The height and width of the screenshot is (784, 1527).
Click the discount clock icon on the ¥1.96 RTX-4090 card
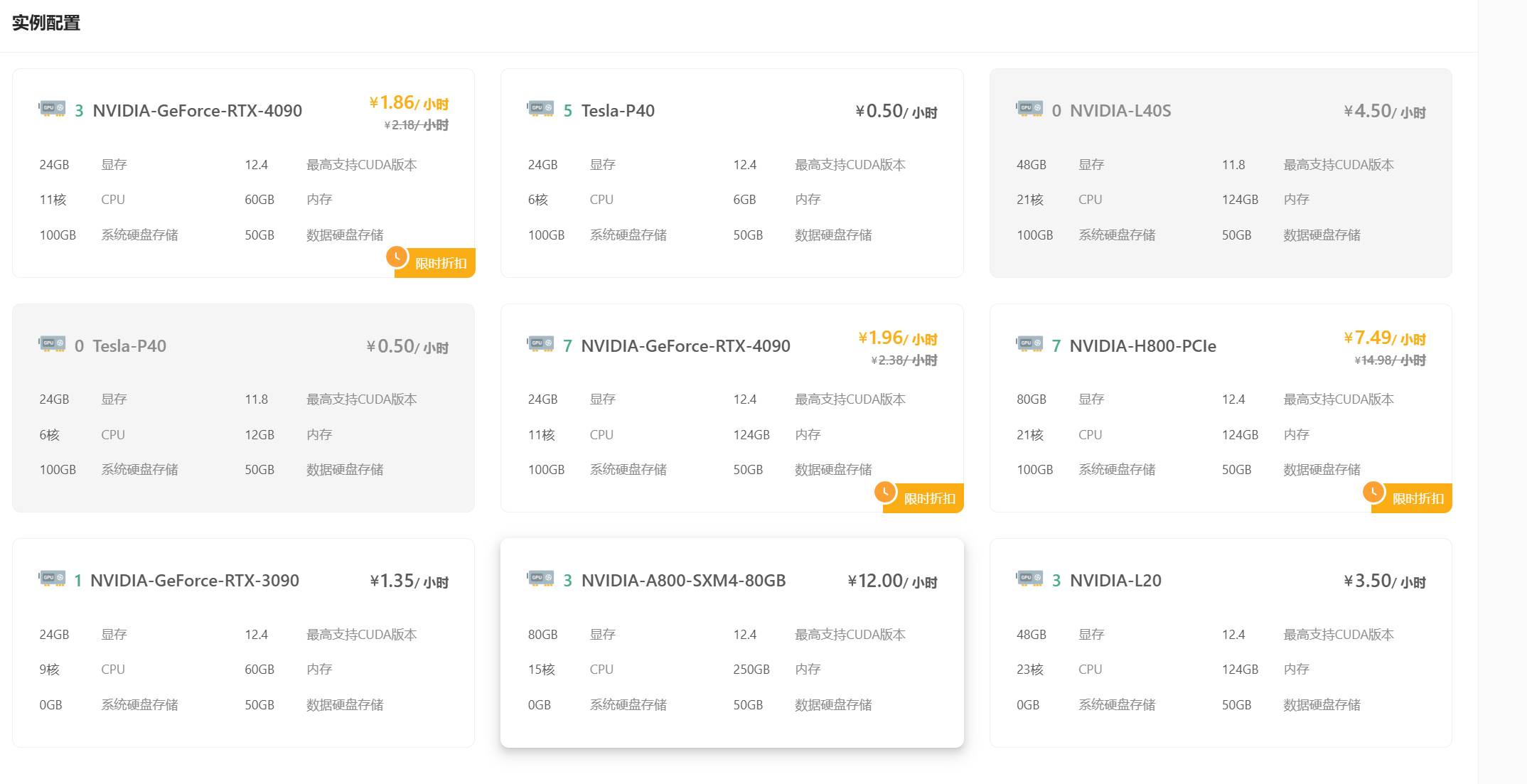(885, 492)
